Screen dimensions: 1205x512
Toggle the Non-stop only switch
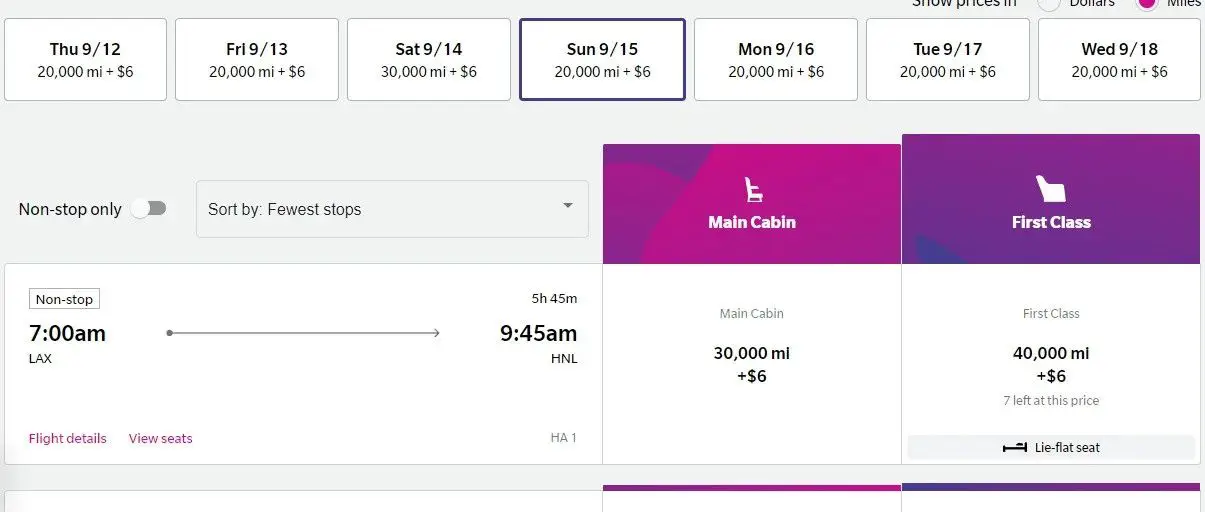click(x=149, y=209)
